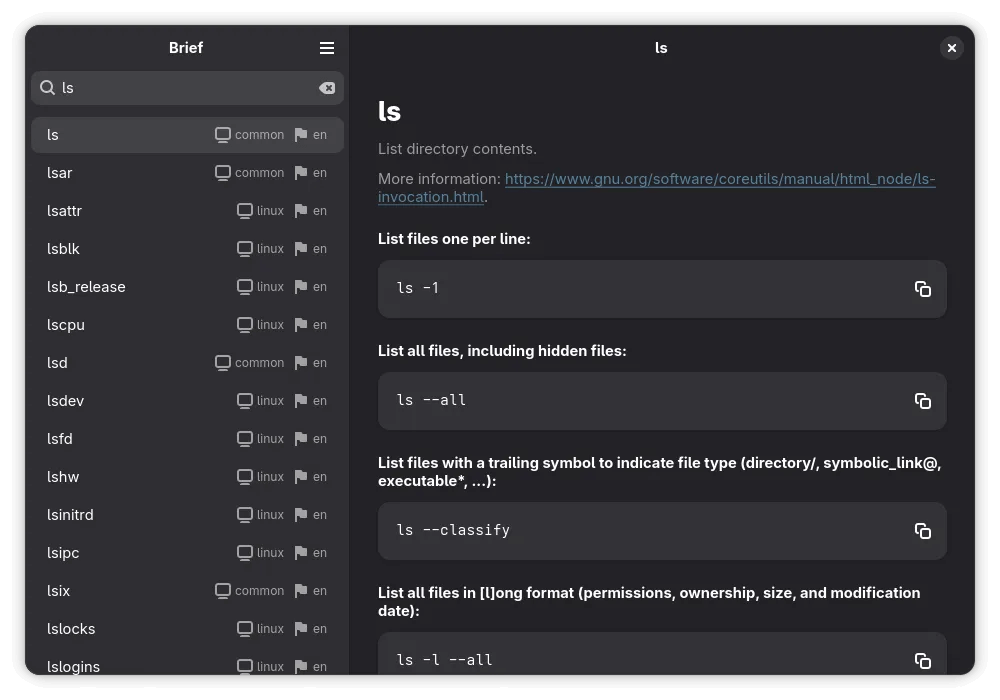Copy the "ls -1" command
The height and width of the screenshot is (700, 1000).
922,289
